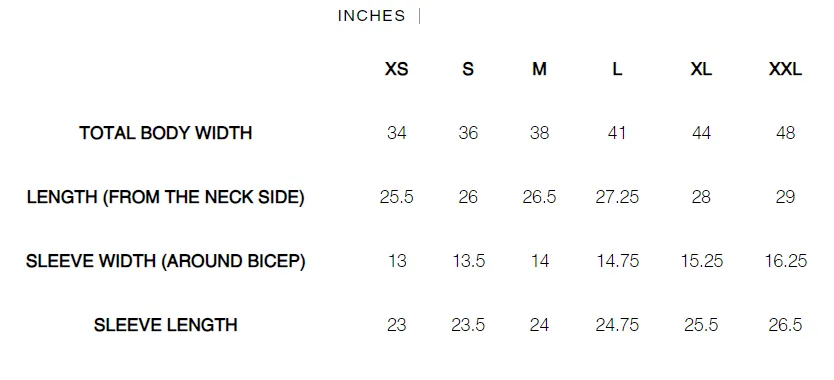The image size is (834, 380).
Task: Click the XS size column header
Action: [x=396, y=69]
